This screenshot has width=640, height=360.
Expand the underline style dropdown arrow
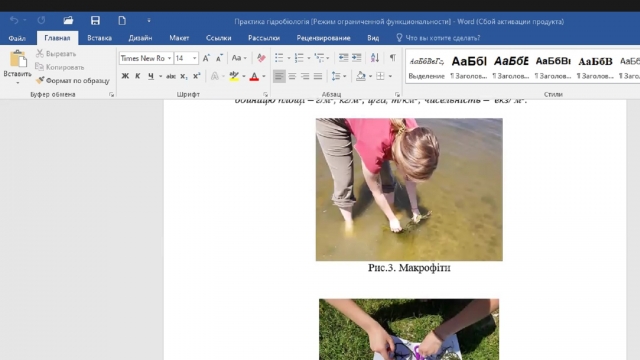160,76
